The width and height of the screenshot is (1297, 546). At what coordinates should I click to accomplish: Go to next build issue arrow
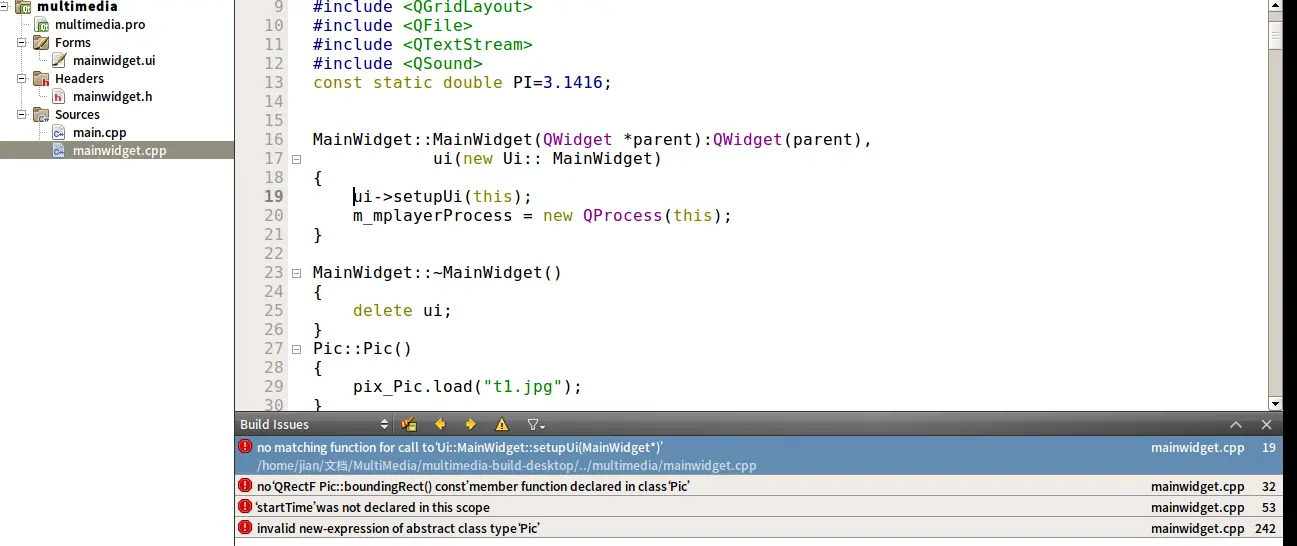click(470, 424)
